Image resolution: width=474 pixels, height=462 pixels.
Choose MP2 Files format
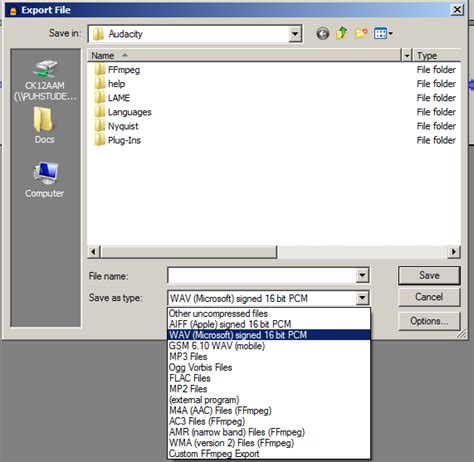click(x=269, y=389)
